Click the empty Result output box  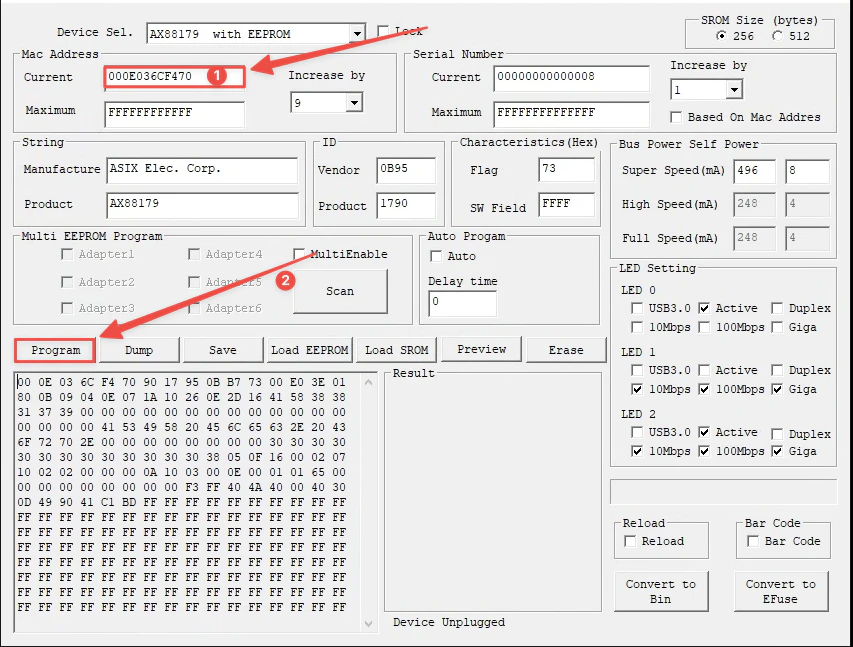click(x=493, y=494)
